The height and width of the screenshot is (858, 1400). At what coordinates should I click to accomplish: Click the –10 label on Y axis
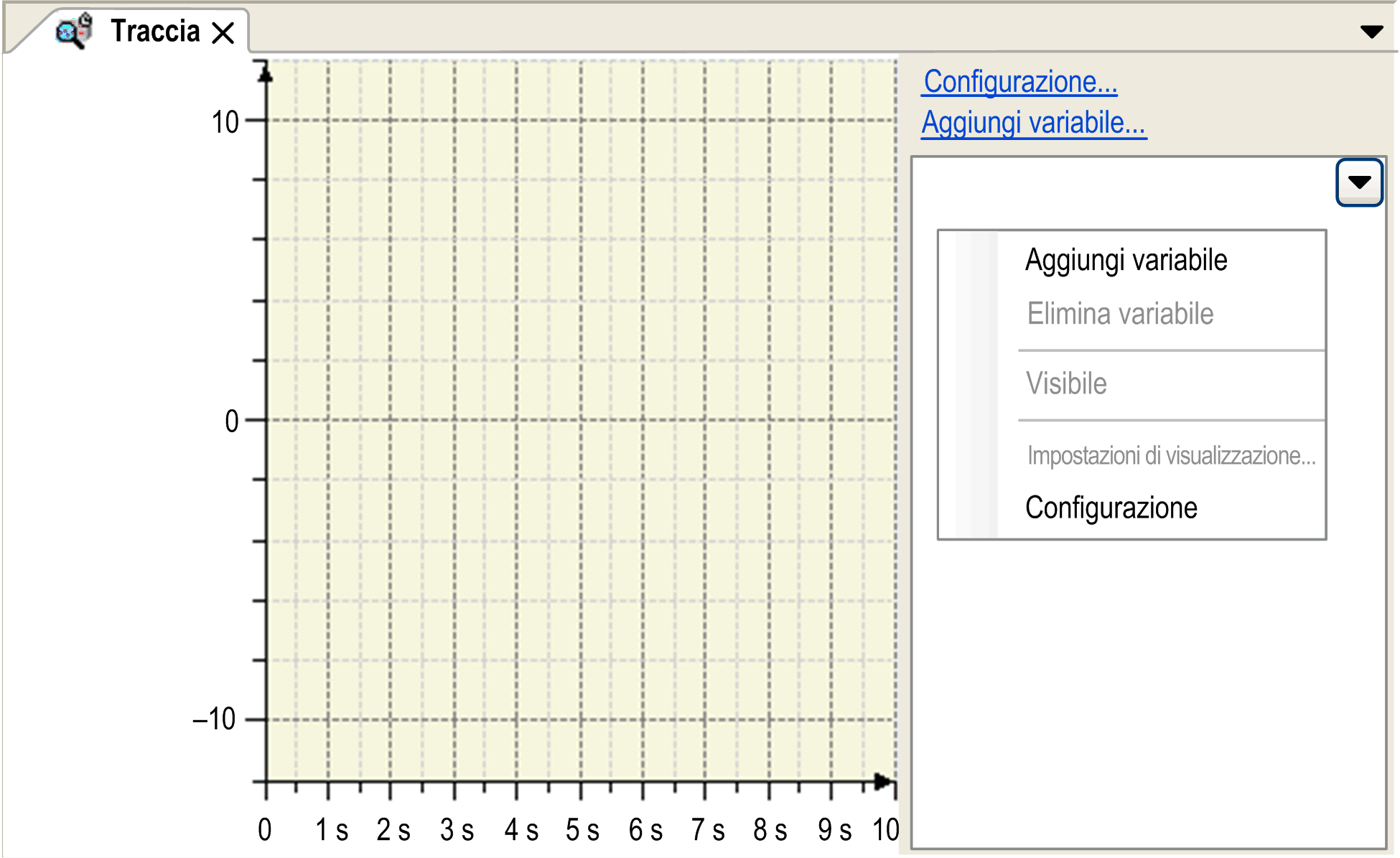pos(214,719)
